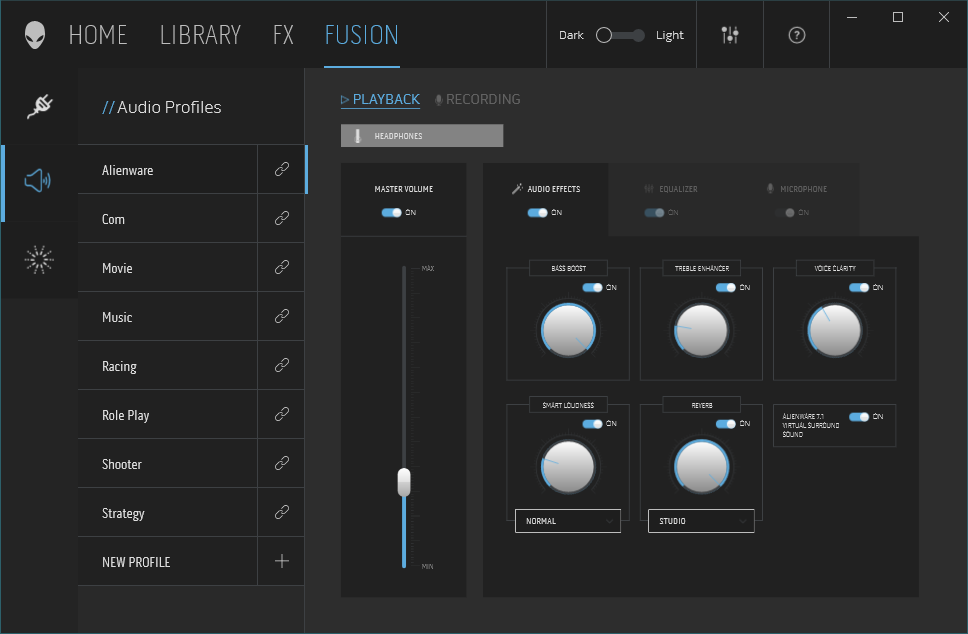Turn off Master Volume toggle
The height and width of the screenshot is (634, 968).
391,212
